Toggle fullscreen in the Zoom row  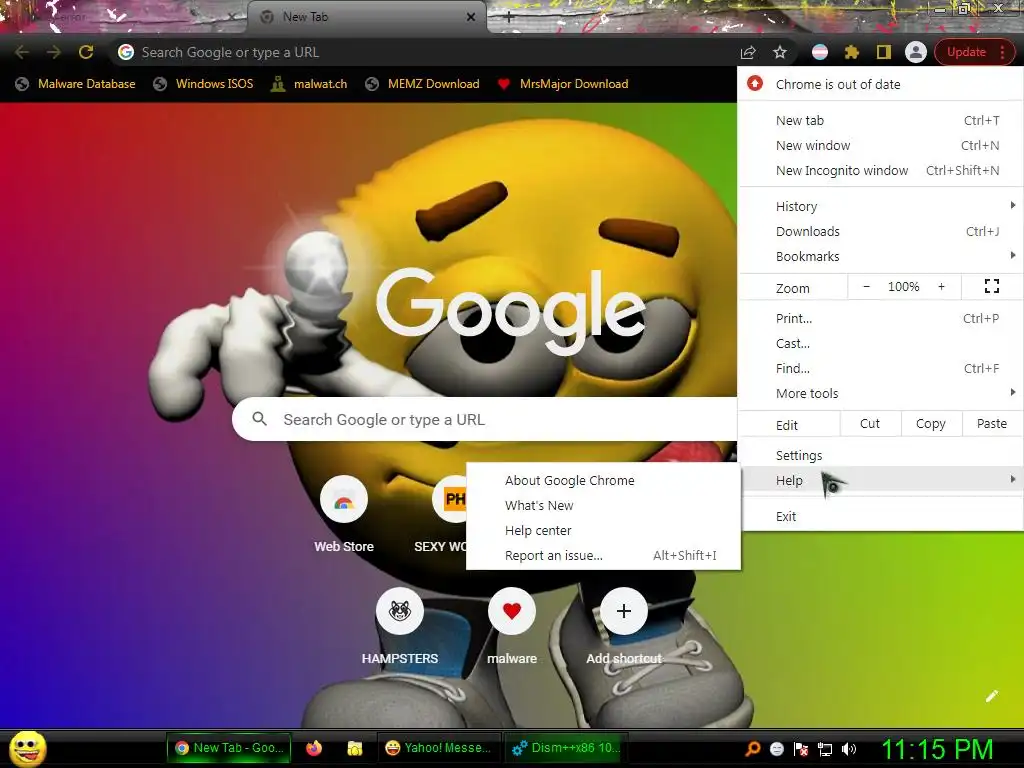(991, 286)
